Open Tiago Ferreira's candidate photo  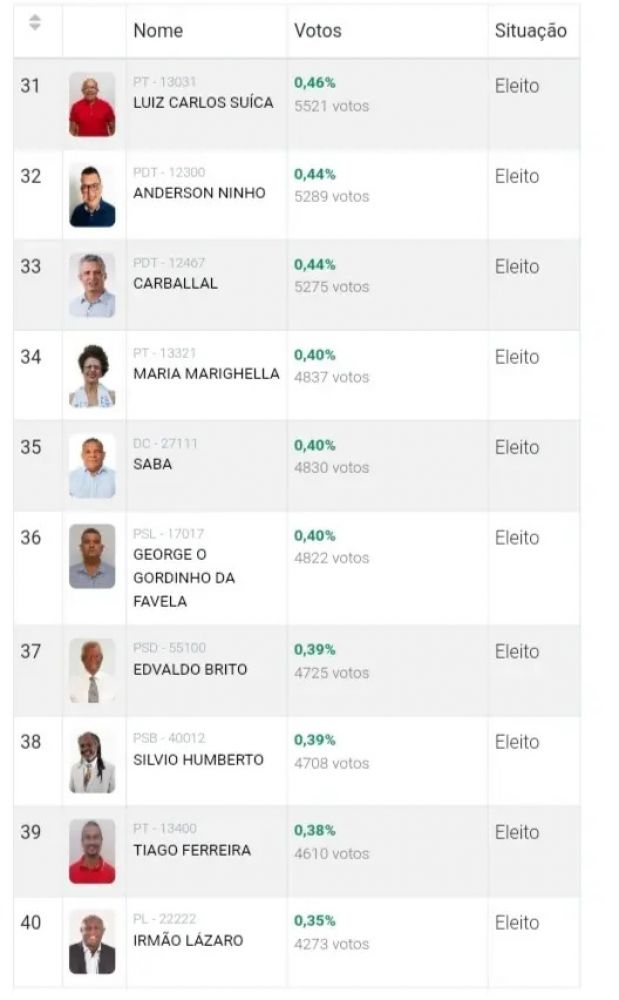click(x=92, y=851)
